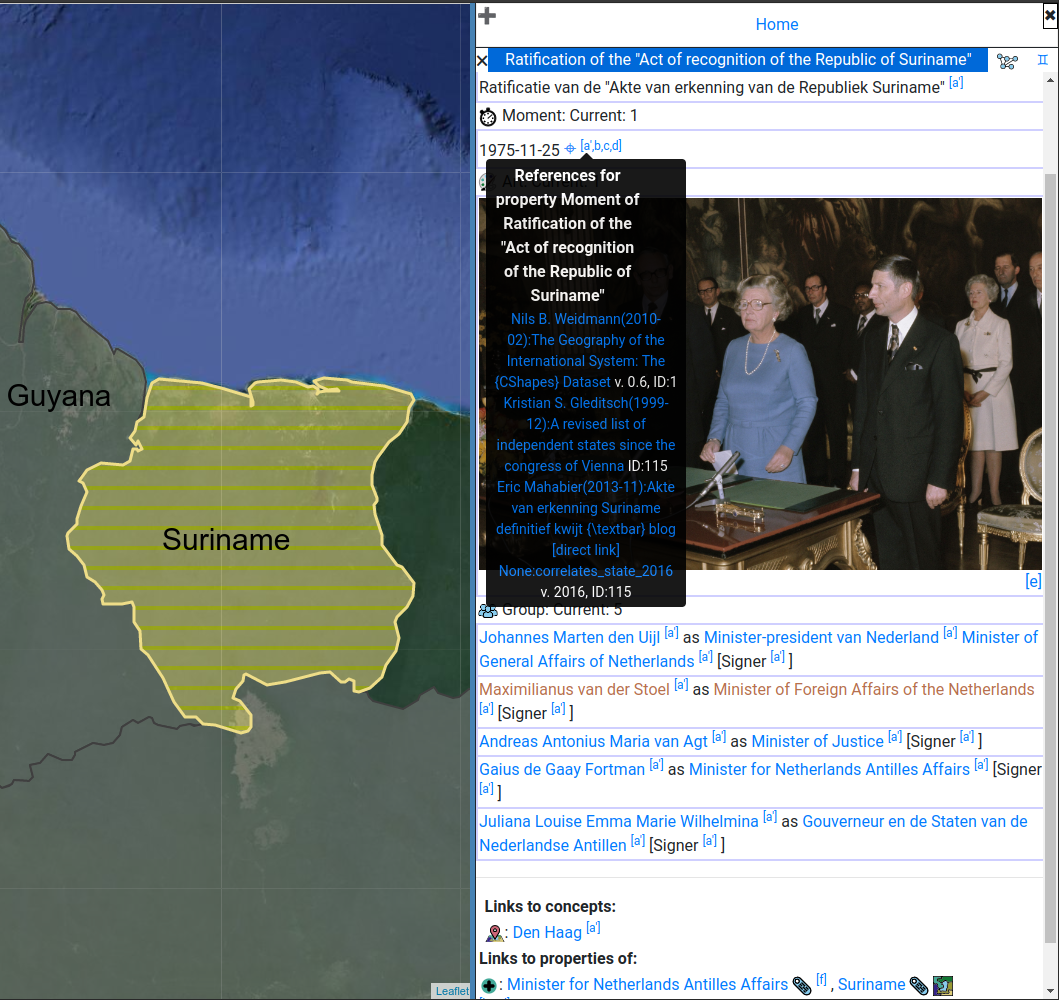Click the Group people icon
This screenshot has height=1000, width=1059.
[488, 611]
